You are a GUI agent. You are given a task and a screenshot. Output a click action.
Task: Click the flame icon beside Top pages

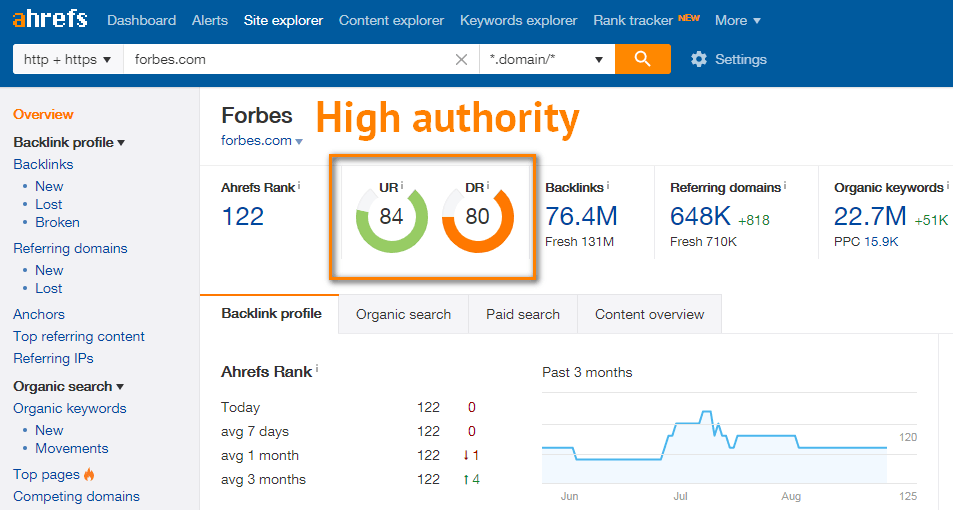[x=89, y=474]
